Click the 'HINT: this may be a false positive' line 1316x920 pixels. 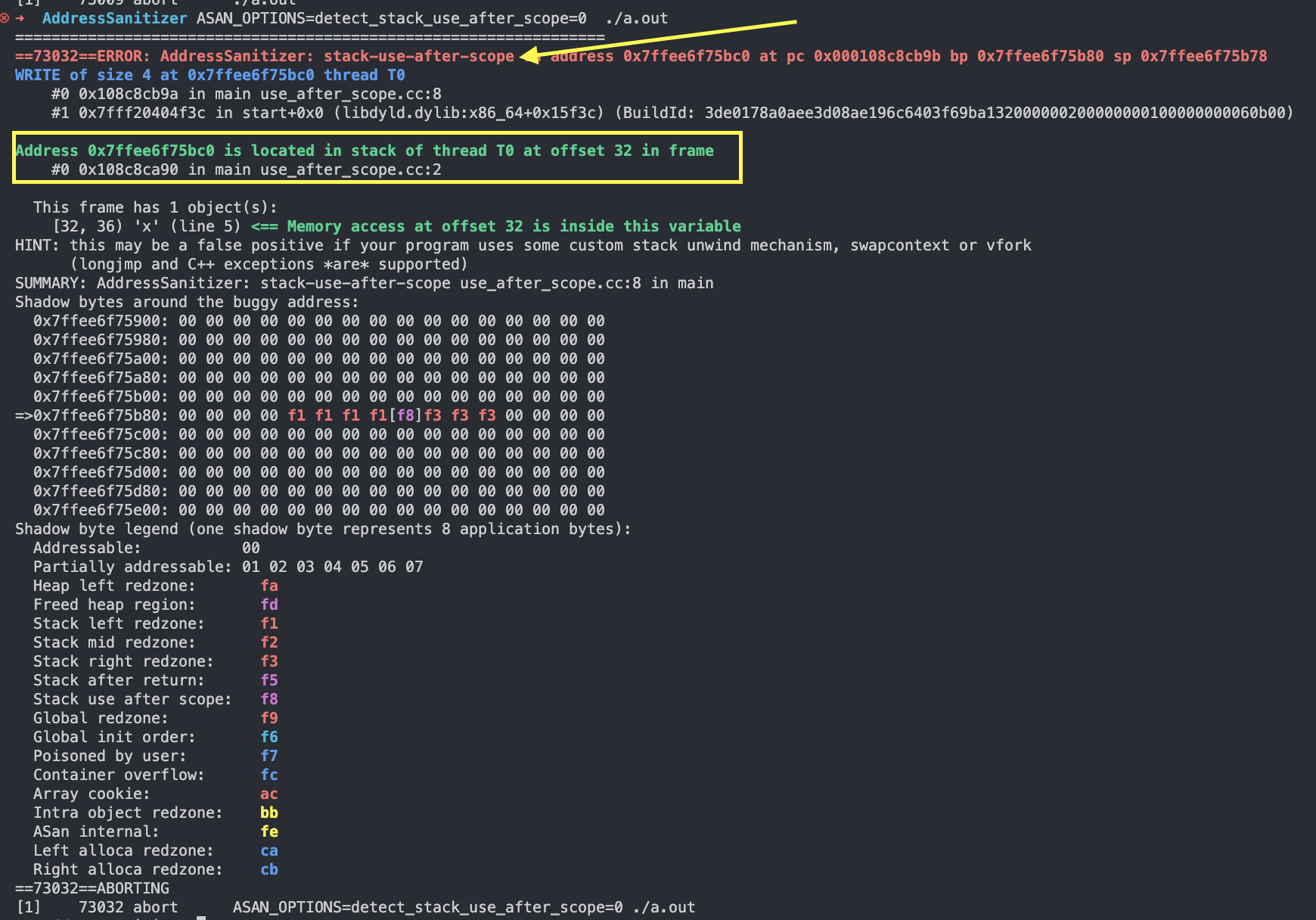[x=523, y=245]
